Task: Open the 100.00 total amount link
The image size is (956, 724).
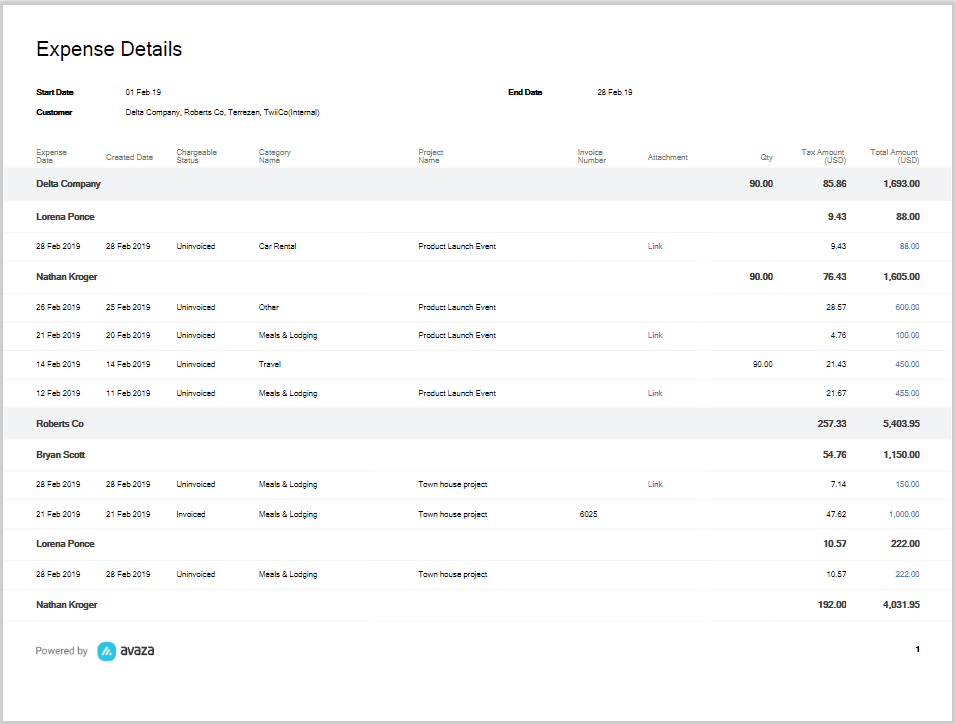Action: 907,335
